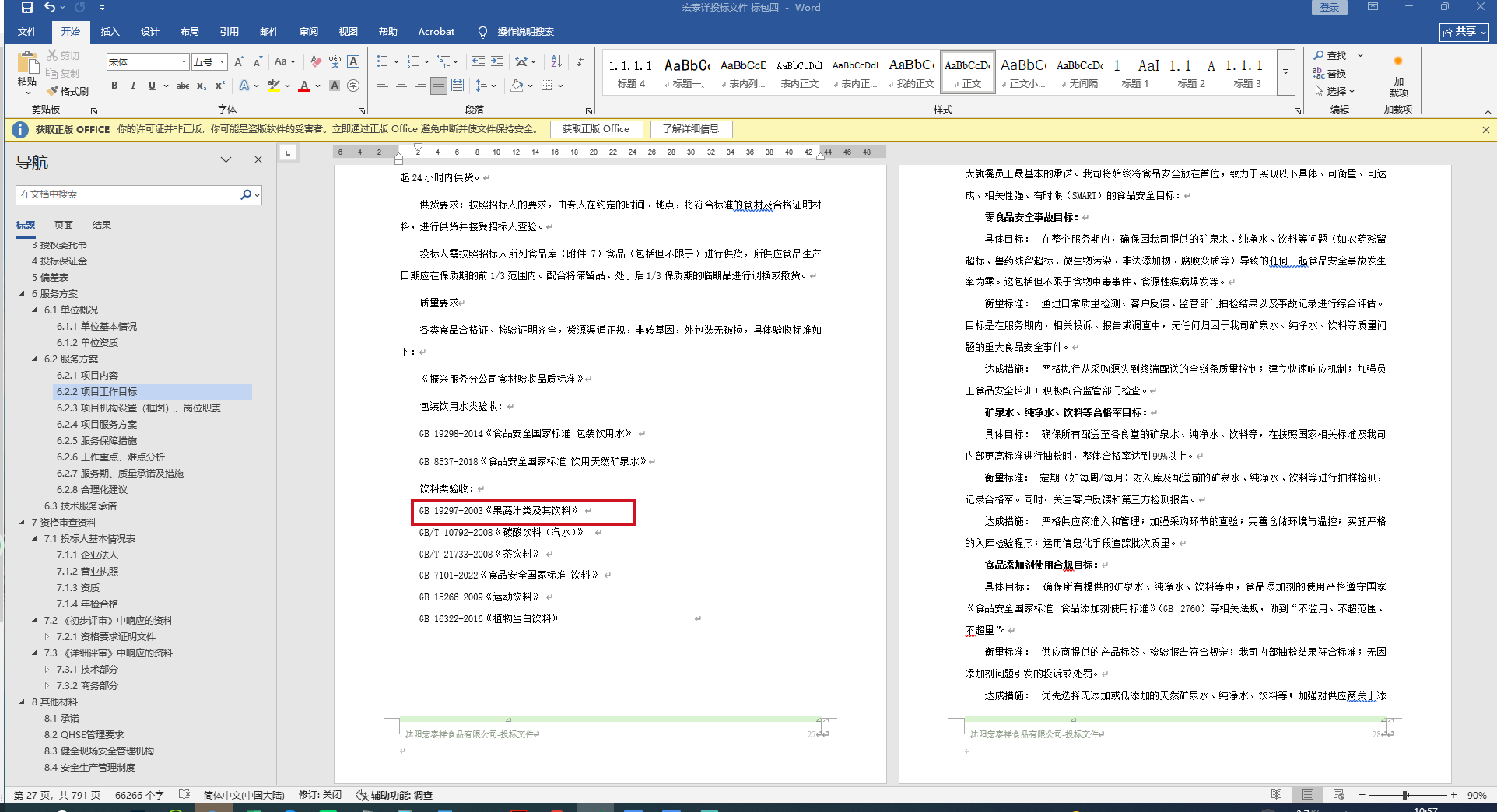
Task: Open the add-ins button
Action: (x=1398, y=76)
